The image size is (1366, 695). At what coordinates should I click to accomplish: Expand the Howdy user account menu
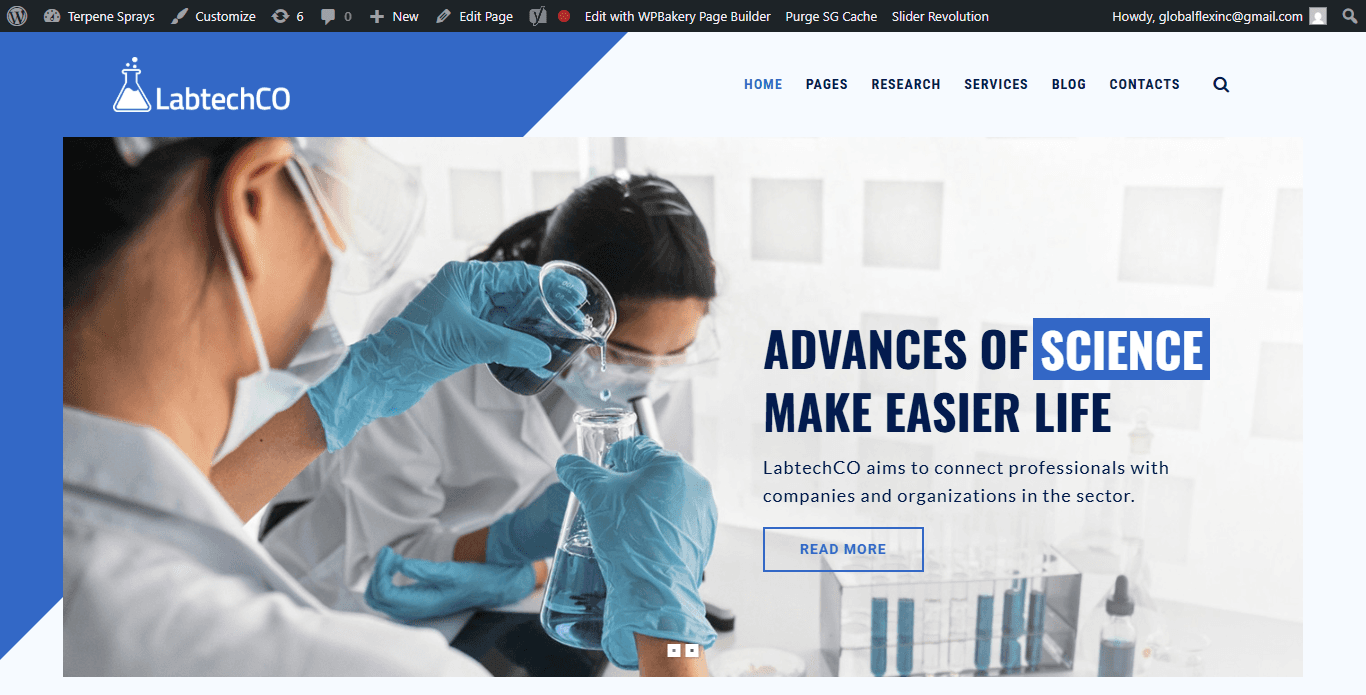click(1220, 16)
